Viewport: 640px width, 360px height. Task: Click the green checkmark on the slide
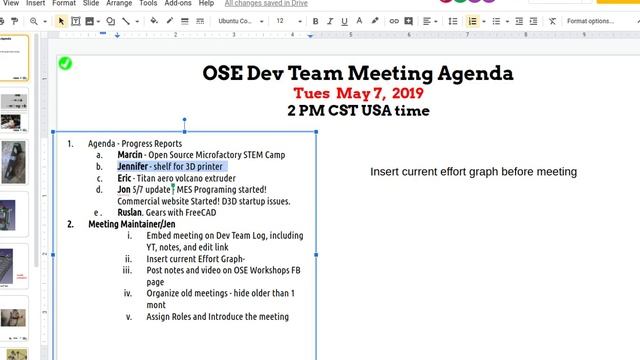[65, 63]
